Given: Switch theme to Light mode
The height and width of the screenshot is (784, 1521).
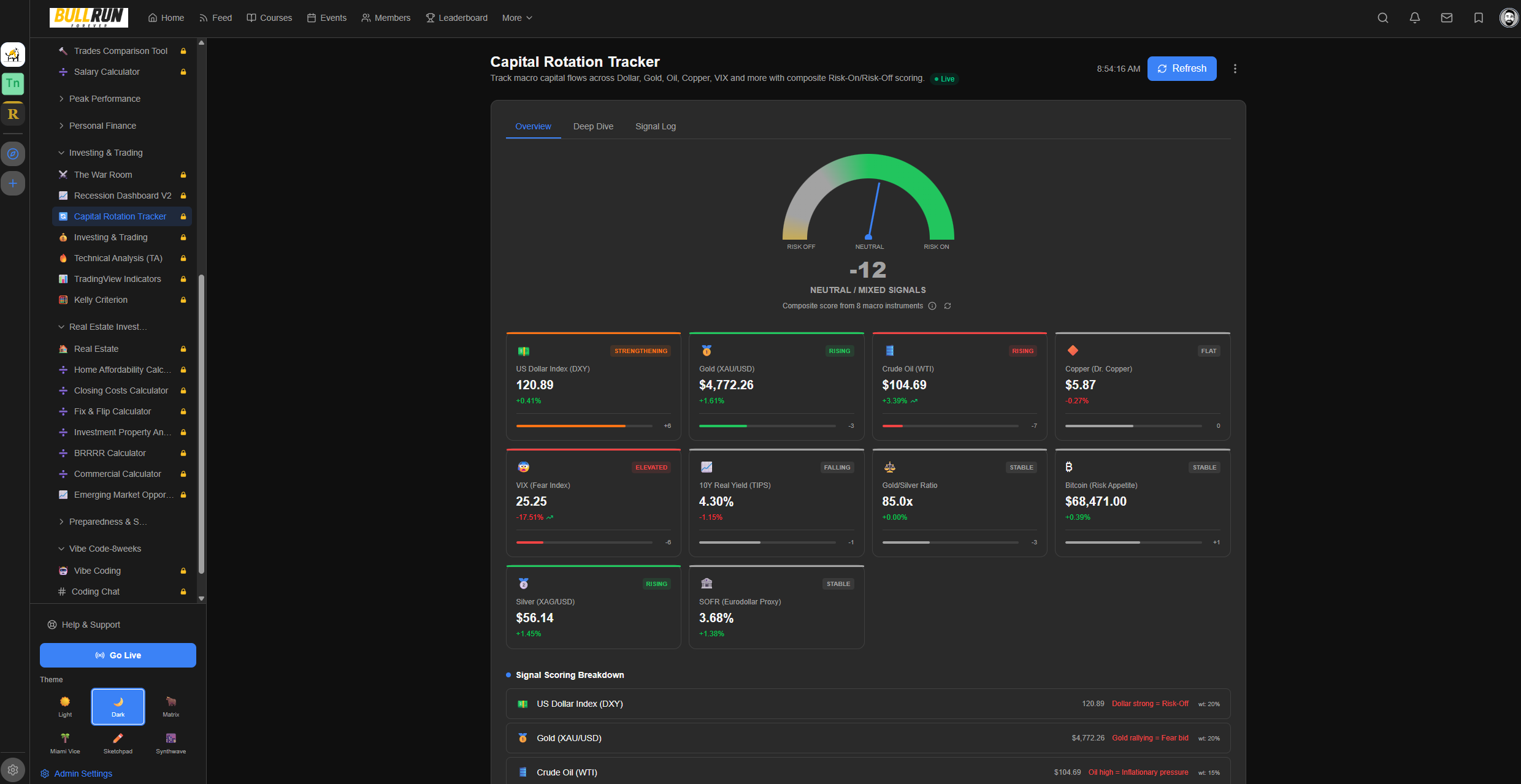Looking at the screenshot, I should 64,706.
